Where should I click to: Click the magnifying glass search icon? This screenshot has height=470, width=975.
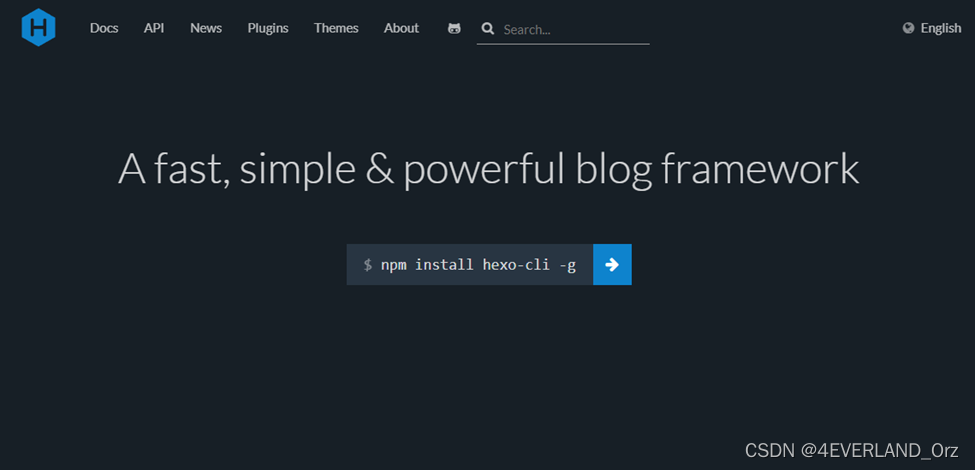pyautogui.click(x=488, y=29)
